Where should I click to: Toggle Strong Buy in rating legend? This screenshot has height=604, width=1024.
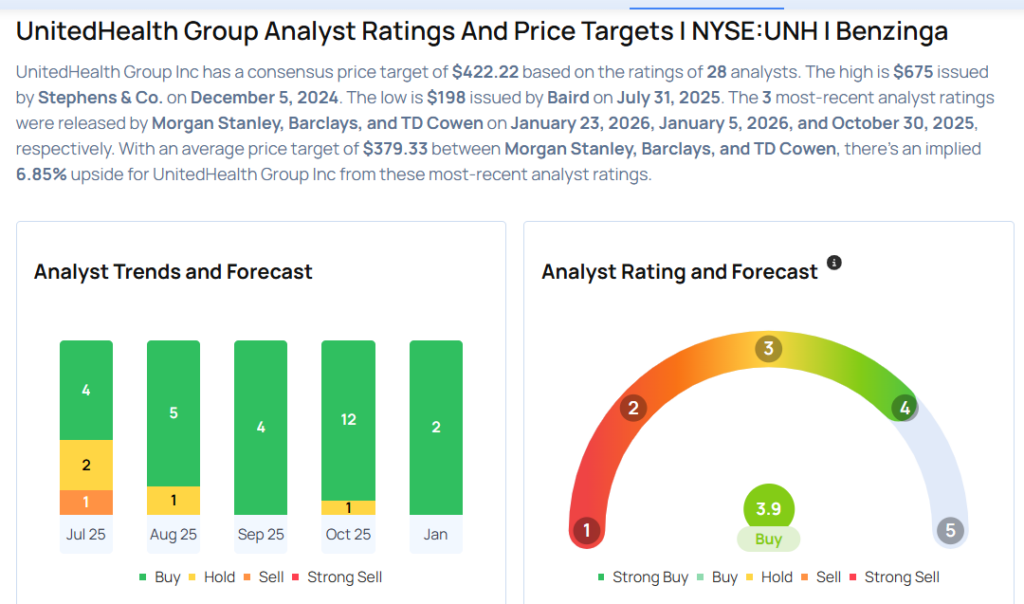tap(642, 577)
